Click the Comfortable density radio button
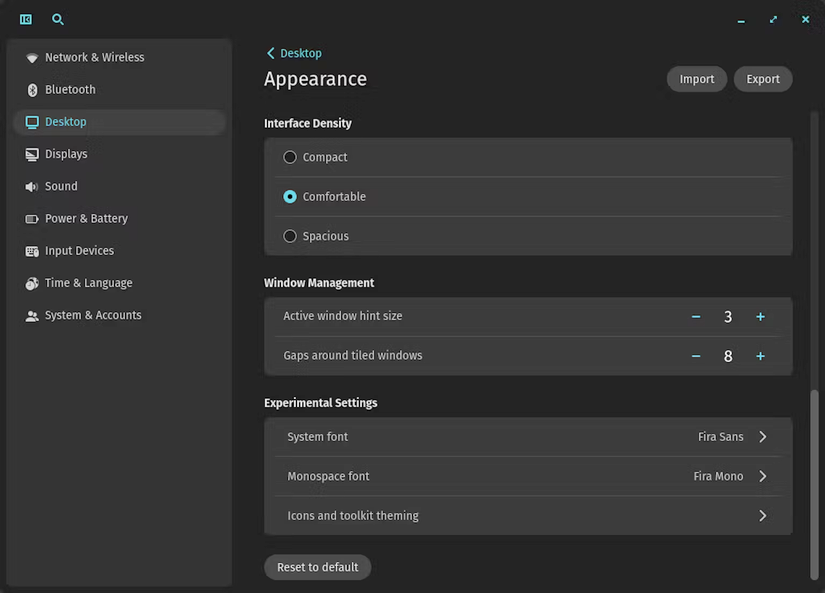This screenshot has width=825, height=593. 289,196
